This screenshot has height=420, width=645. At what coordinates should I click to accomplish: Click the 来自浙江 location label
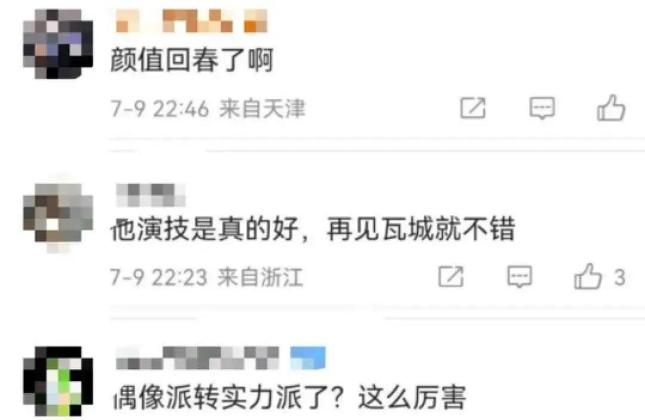[x=260, y=277]
